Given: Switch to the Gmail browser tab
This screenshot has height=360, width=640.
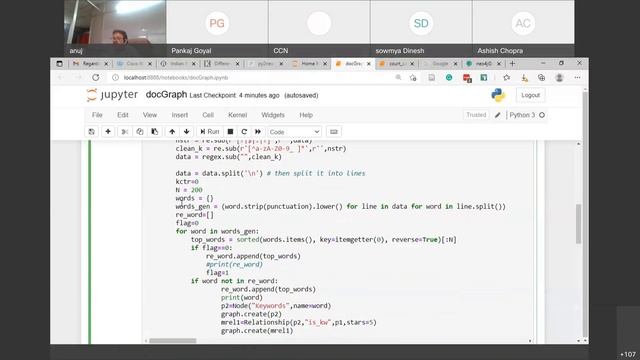Looking at the screenshot, I should click(90, 64).
